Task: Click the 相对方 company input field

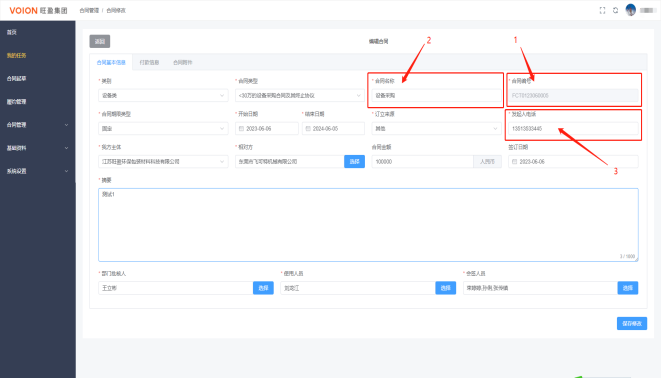Action: 290,162
